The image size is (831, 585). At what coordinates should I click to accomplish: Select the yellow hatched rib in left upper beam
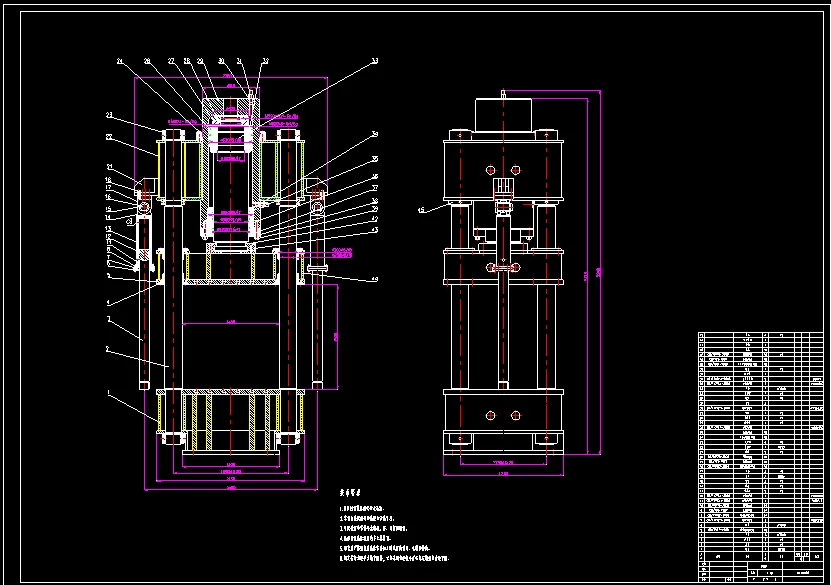click(x=159, y=170)
